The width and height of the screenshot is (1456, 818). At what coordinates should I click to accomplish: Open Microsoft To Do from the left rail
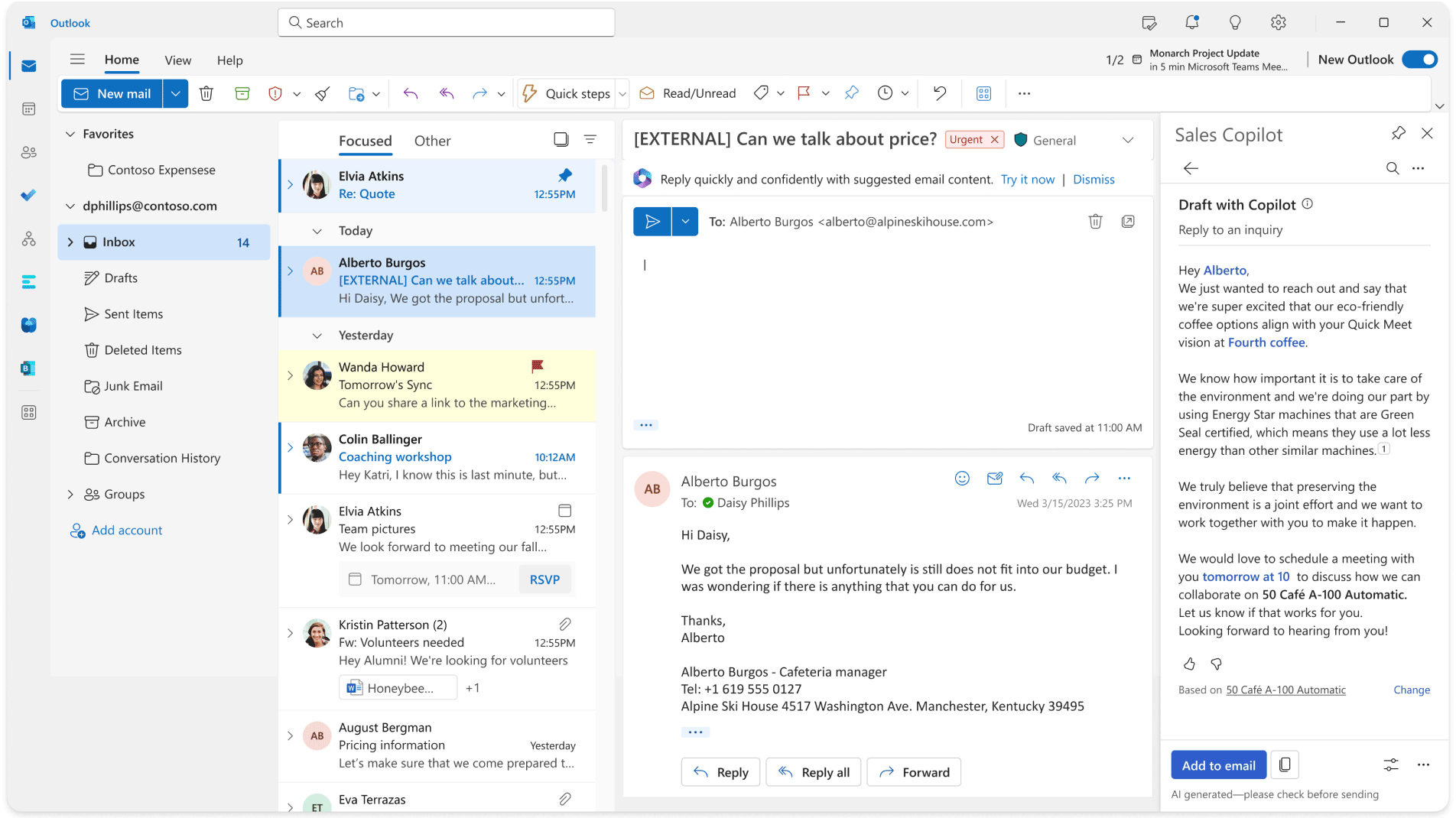[28, 195]
